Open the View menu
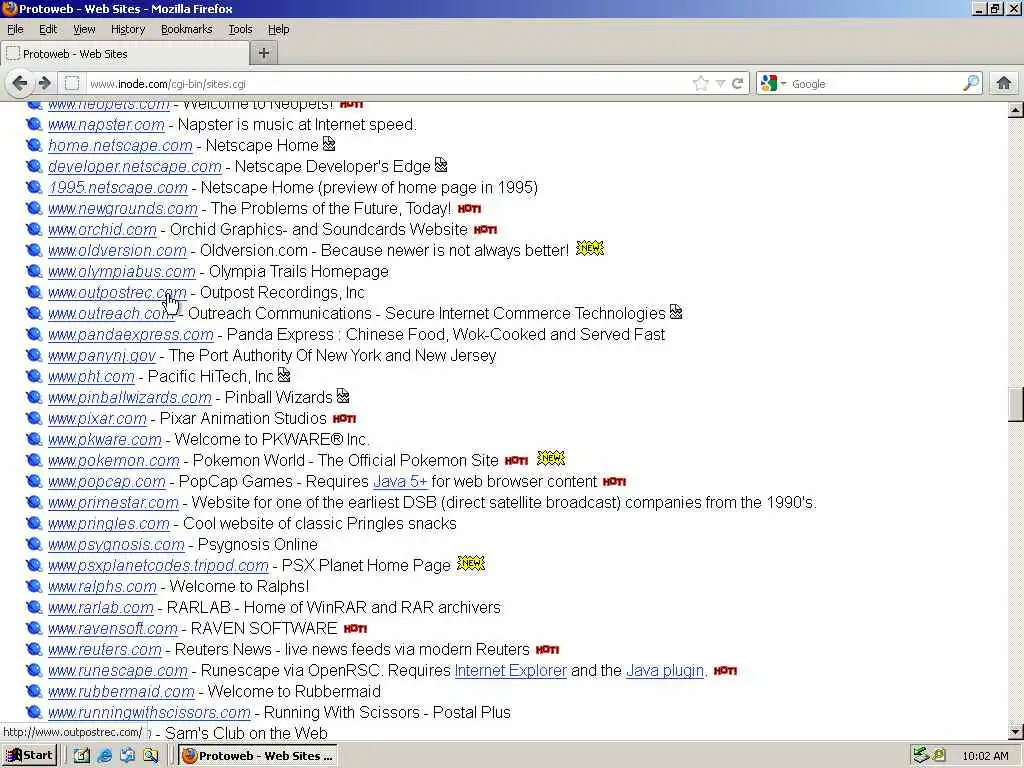Viewport: 1024px width, 768px height. pyautogui.click(x=84, y=29)
